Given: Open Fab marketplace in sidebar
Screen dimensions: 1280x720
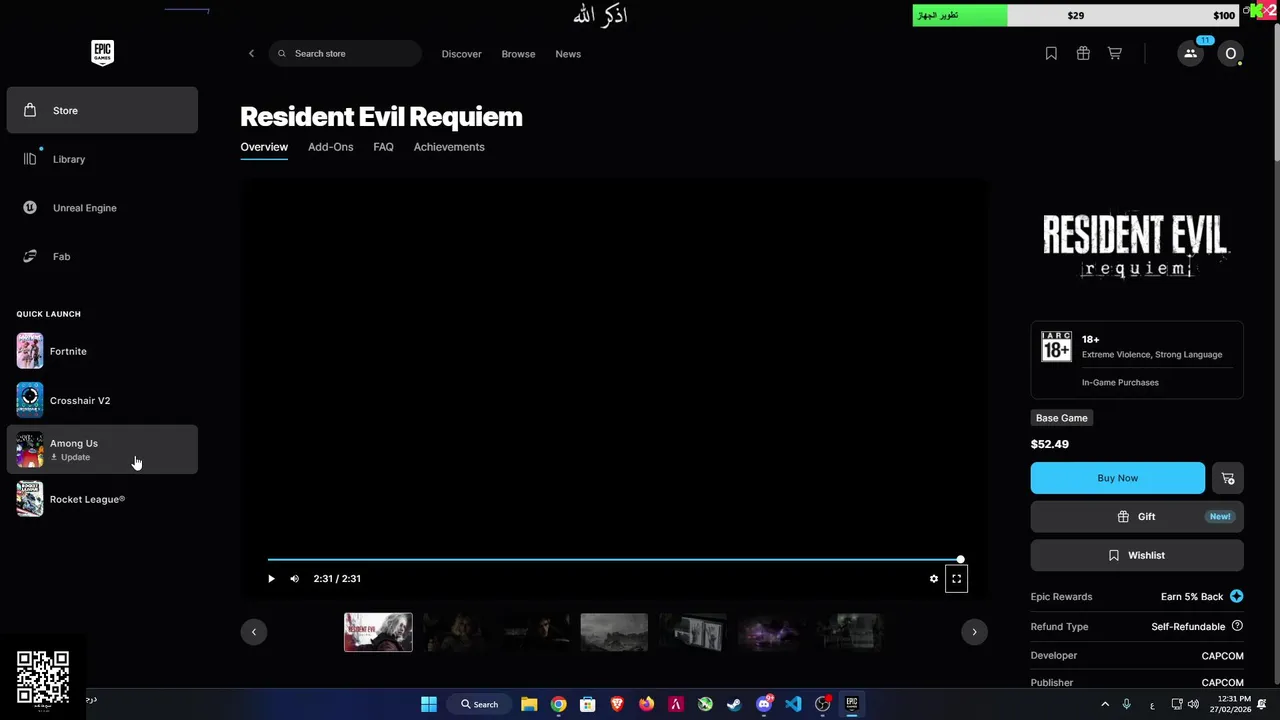Looking at the screenshot, I should (x=102, y=256).
